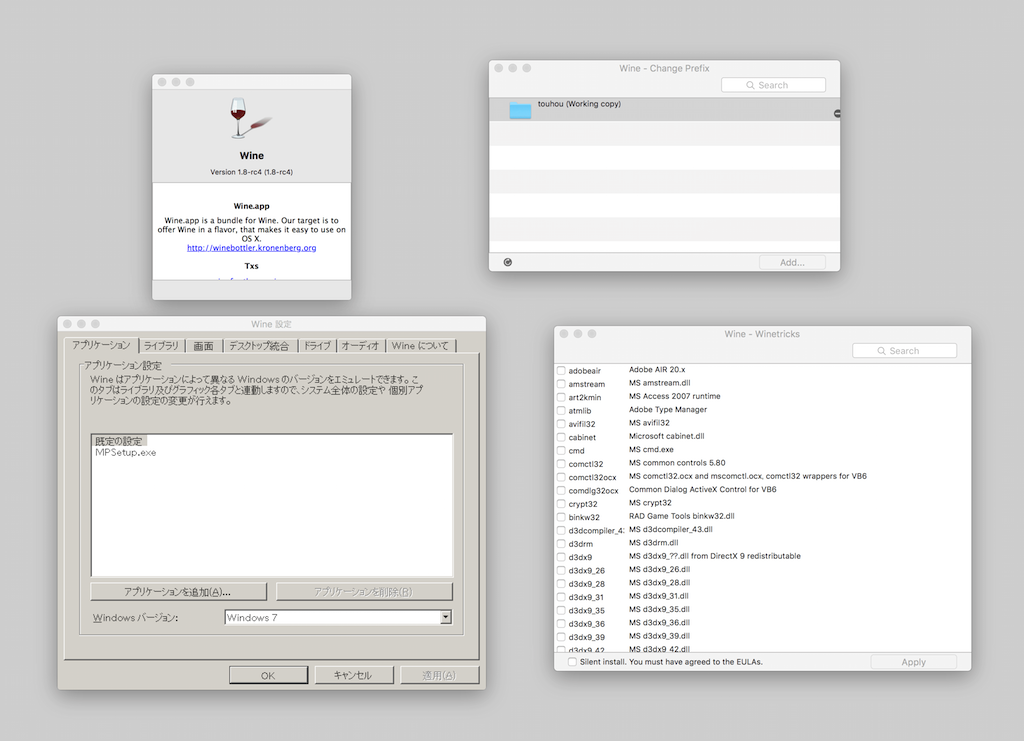Click the Apply button in Winetricks
This screenshot has width=1024, height=741.
tap(914, 662)
